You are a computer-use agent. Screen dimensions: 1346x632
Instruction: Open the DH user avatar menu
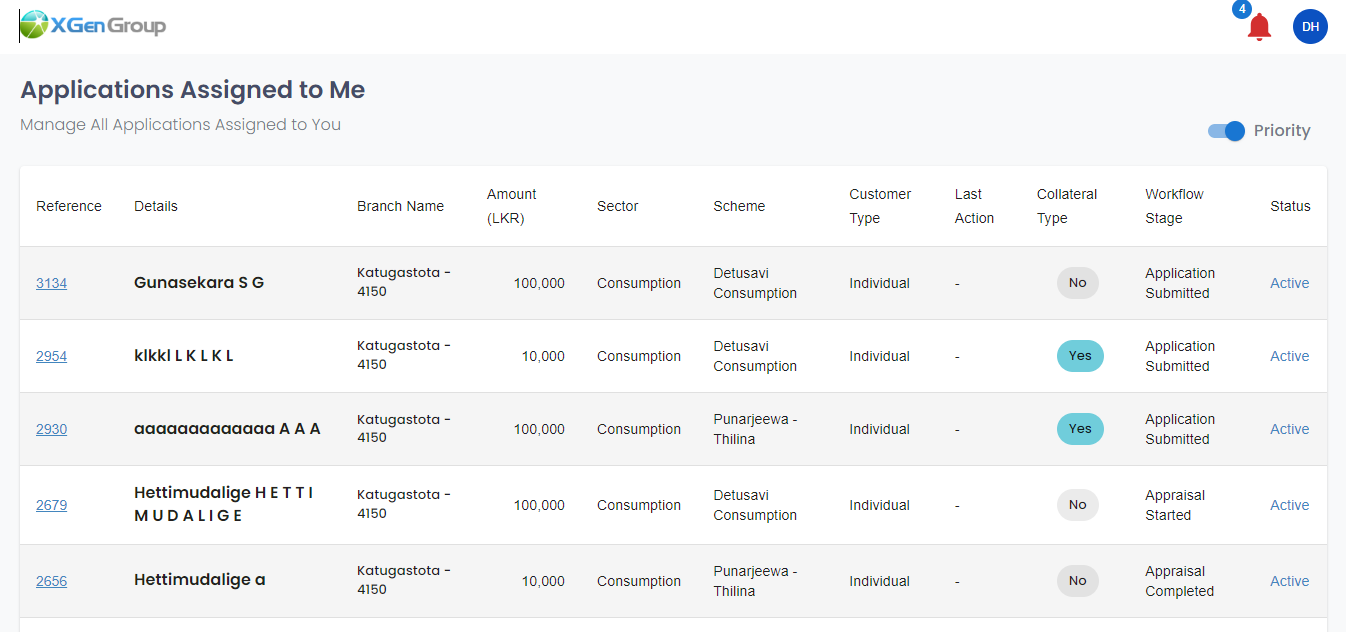point(1310,27)
